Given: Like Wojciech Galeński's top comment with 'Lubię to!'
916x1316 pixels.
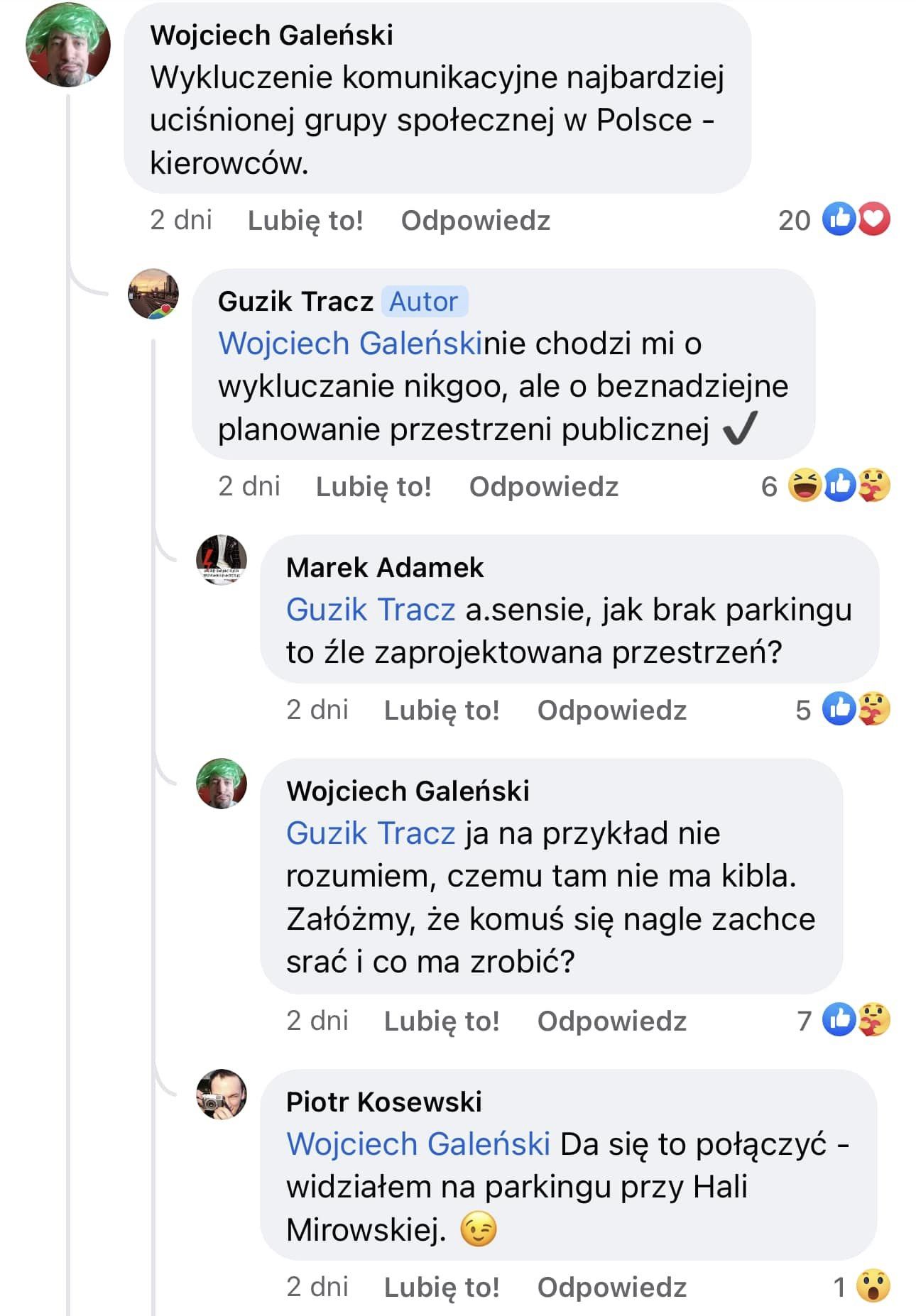Looking at the screenshot, I should (305, 220).
